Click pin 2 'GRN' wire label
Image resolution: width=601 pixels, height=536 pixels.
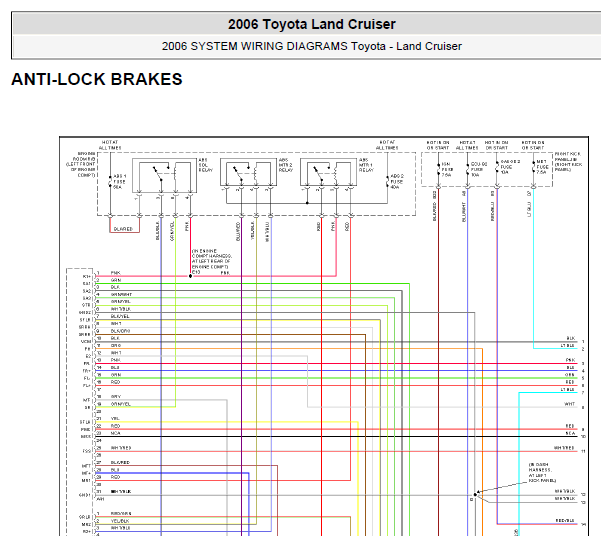point(116,280)
